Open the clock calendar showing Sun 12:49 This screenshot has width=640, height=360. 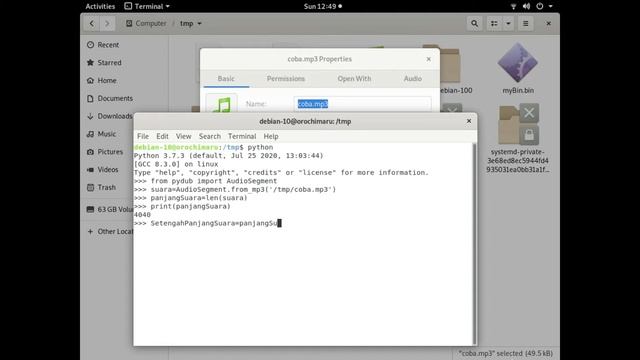[322, 6]
